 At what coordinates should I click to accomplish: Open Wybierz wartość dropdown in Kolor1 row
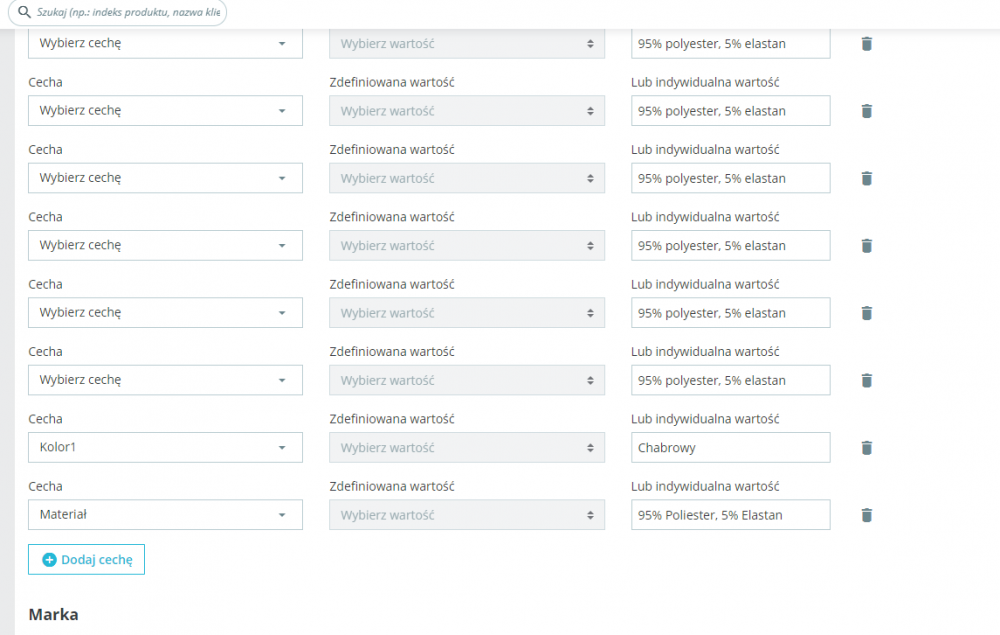pos(467,447)
